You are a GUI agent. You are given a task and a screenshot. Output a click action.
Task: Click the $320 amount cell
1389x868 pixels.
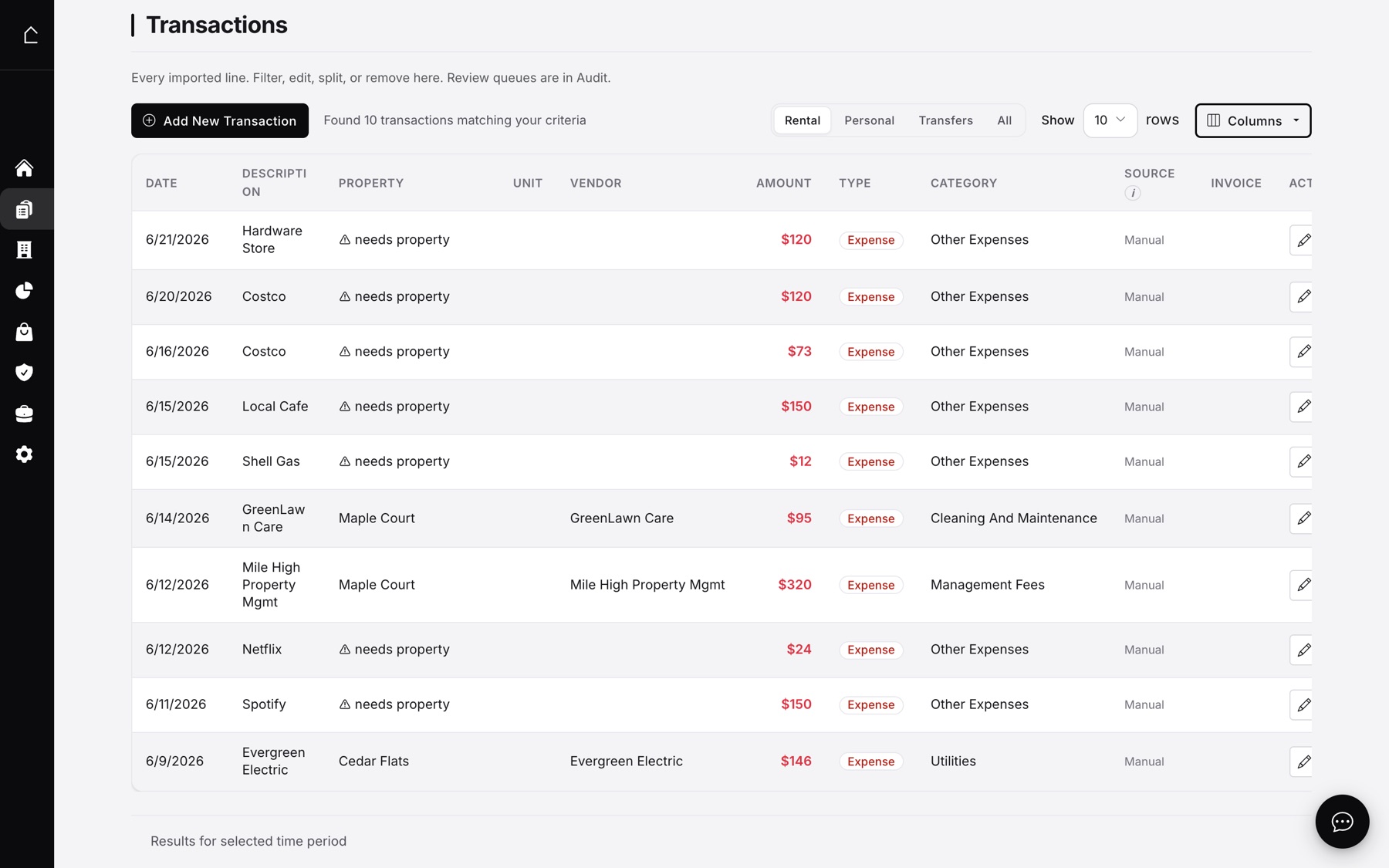click(x=794, y=585)
